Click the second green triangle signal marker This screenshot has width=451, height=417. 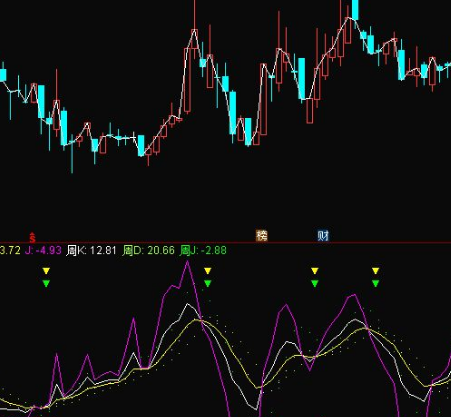pos(208,284)
